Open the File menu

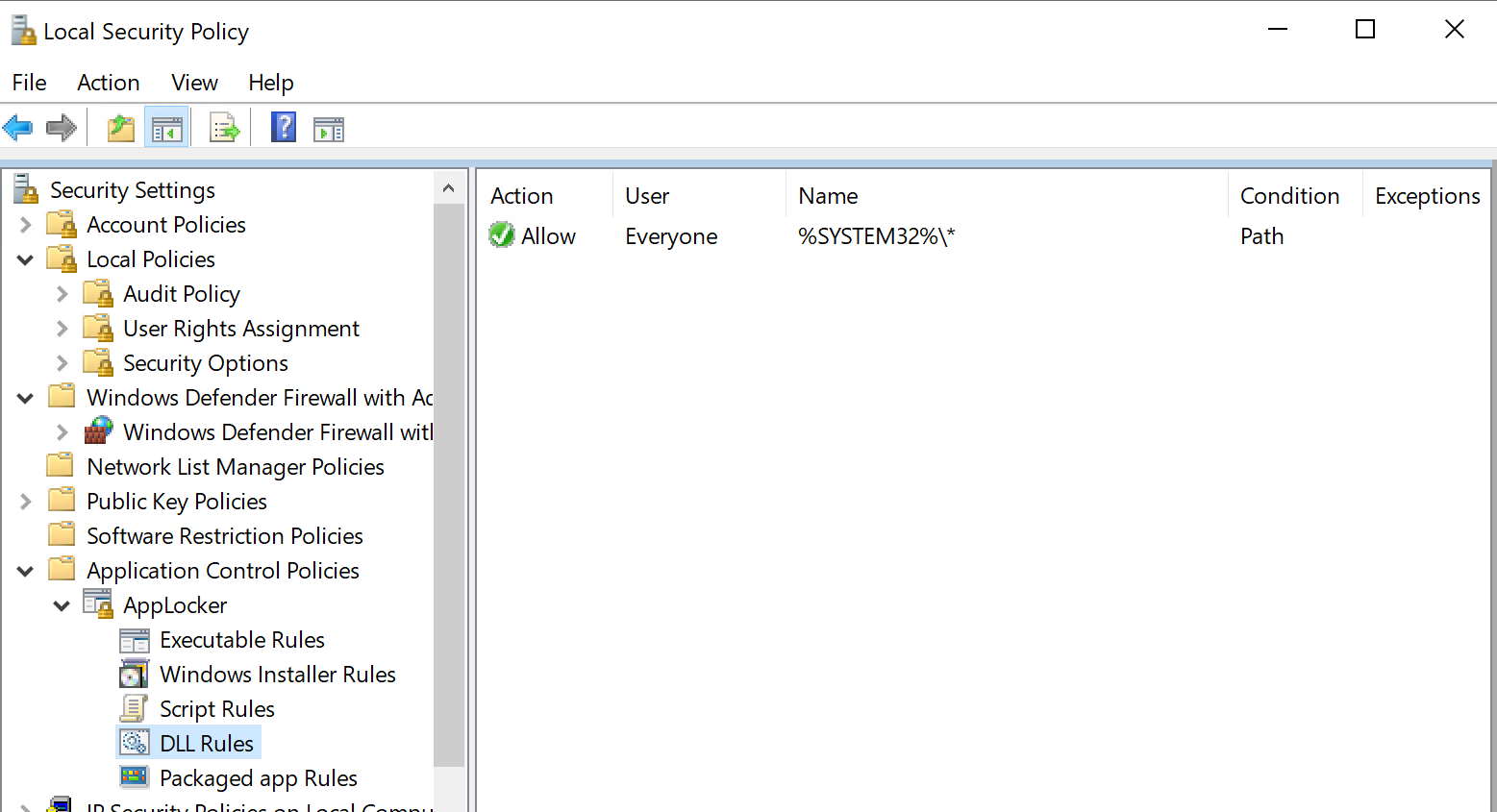(30, 83)
